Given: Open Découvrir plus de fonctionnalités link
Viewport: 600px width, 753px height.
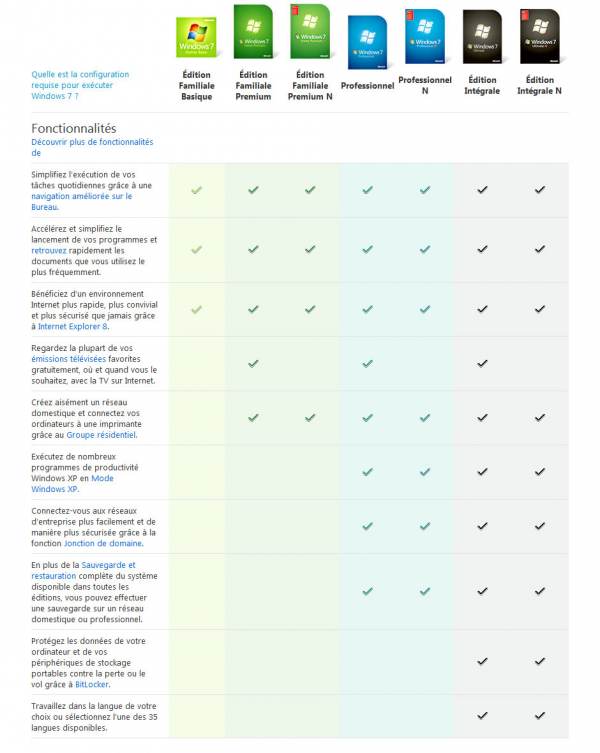Looking at the screenshot, I should point(92,147).
